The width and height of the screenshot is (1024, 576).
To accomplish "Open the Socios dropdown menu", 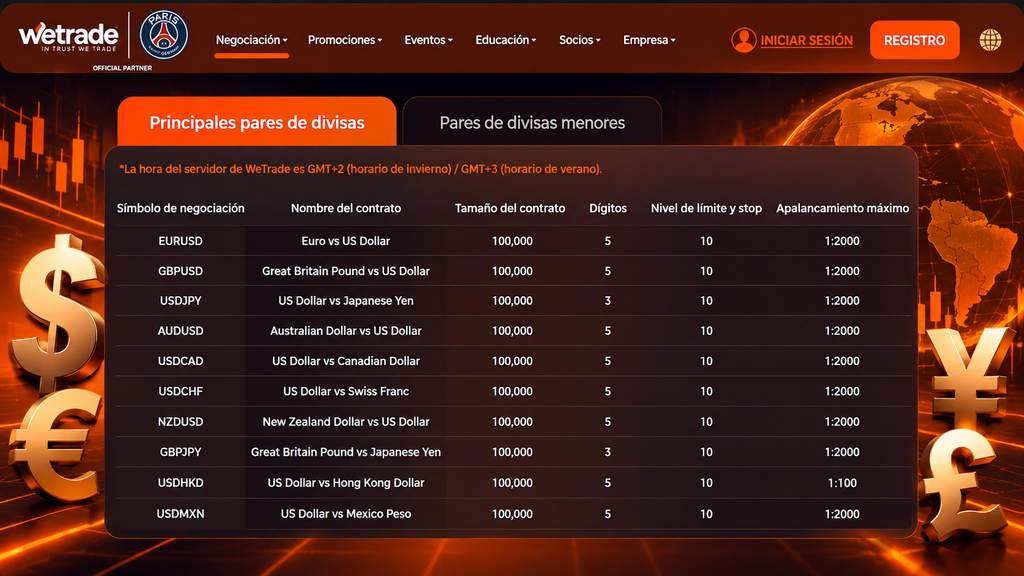I will pyautogui.click(x=579, y=40).
